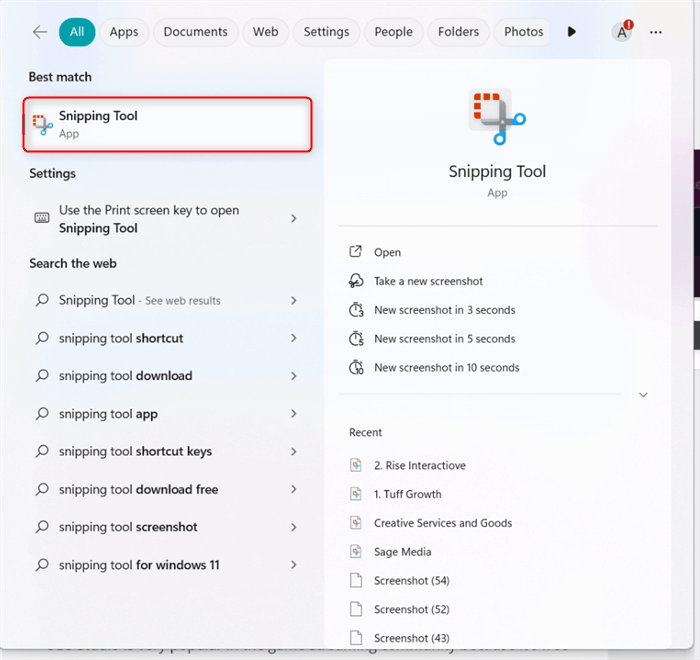Switch to the Documents filter tab
700x660 pixels.
(x=196, y=32)
